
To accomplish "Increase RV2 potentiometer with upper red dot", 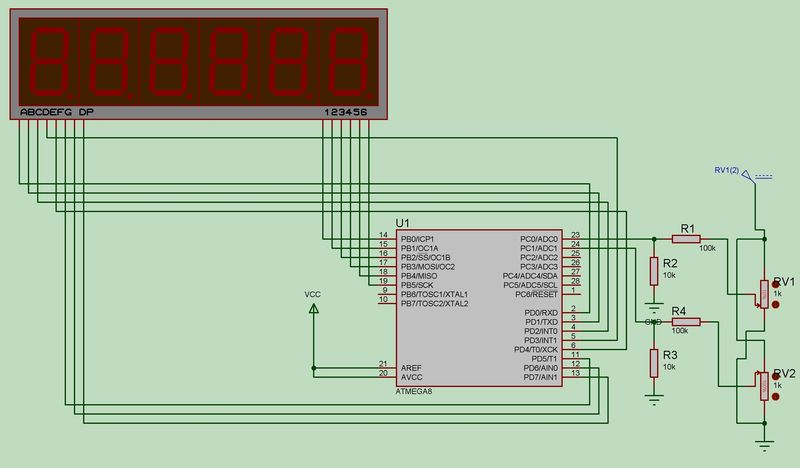I will click(x=776, y=377).
